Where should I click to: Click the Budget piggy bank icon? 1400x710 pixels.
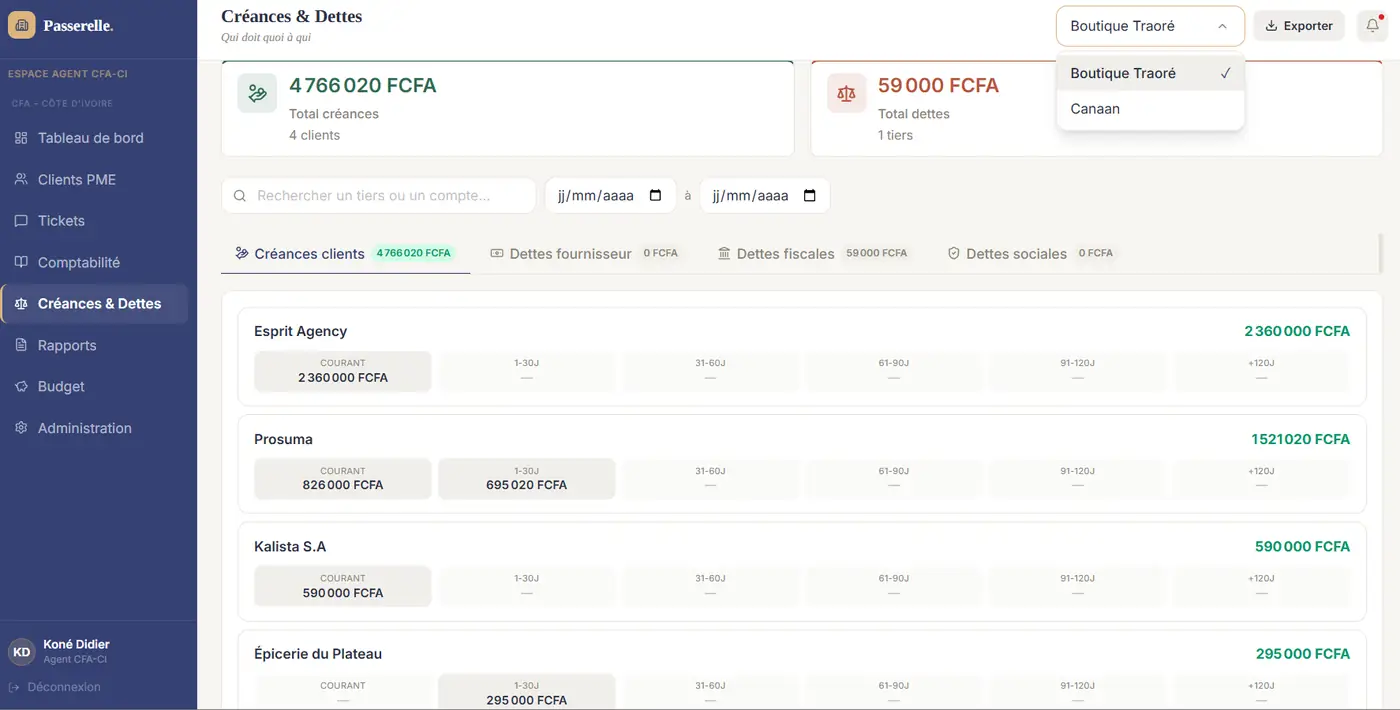click(x=21, y=387)
